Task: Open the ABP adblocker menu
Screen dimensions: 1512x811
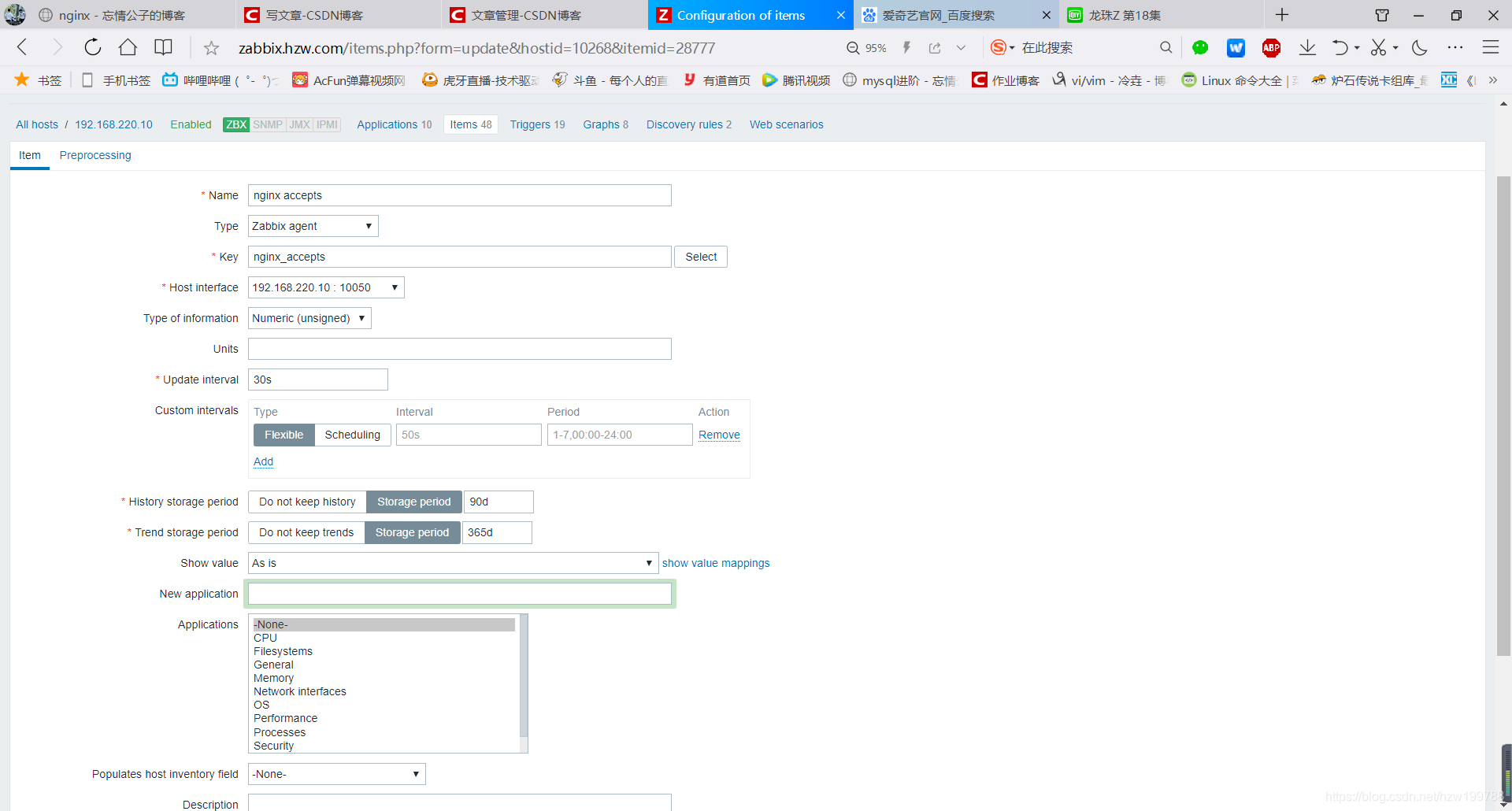Action: (x=1271, y=47)
